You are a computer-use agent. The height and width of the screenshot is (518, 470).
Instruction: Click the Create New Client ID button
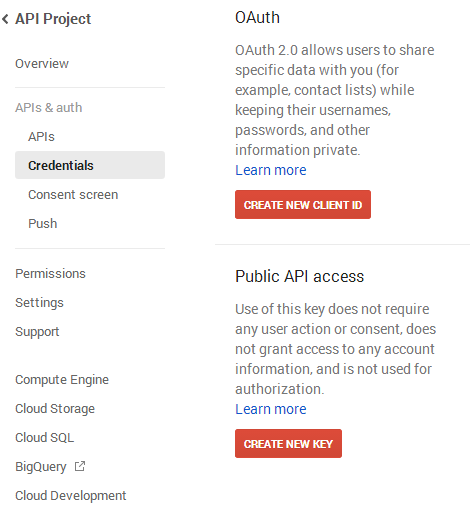(303, 205)
